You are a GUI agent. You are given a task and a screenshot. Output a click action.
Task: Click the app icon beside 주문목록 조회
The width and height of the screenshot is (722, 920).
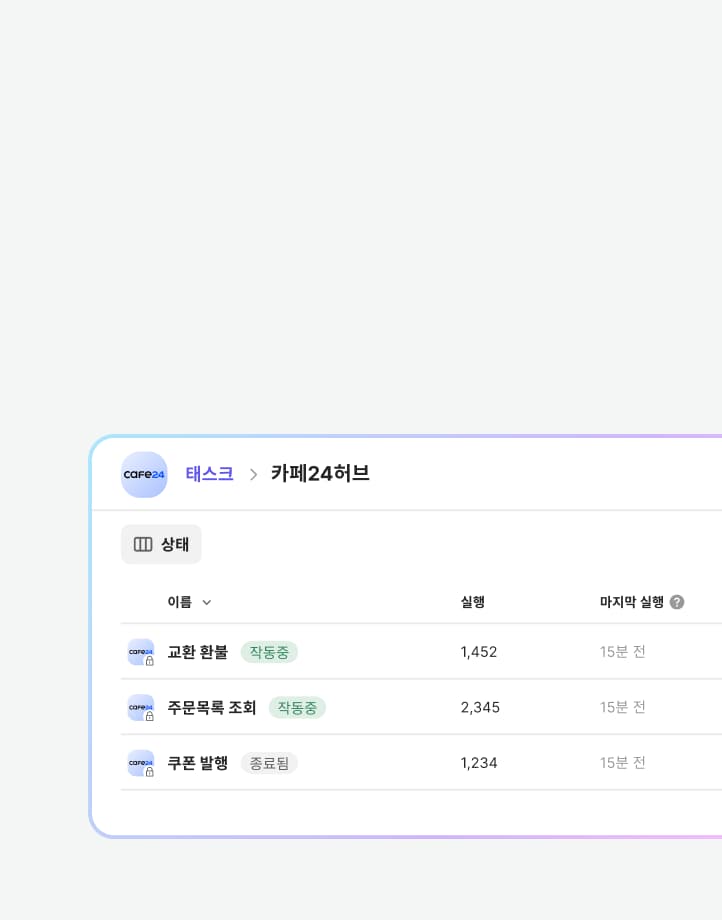pyautogui.click(x=140, y=707)
